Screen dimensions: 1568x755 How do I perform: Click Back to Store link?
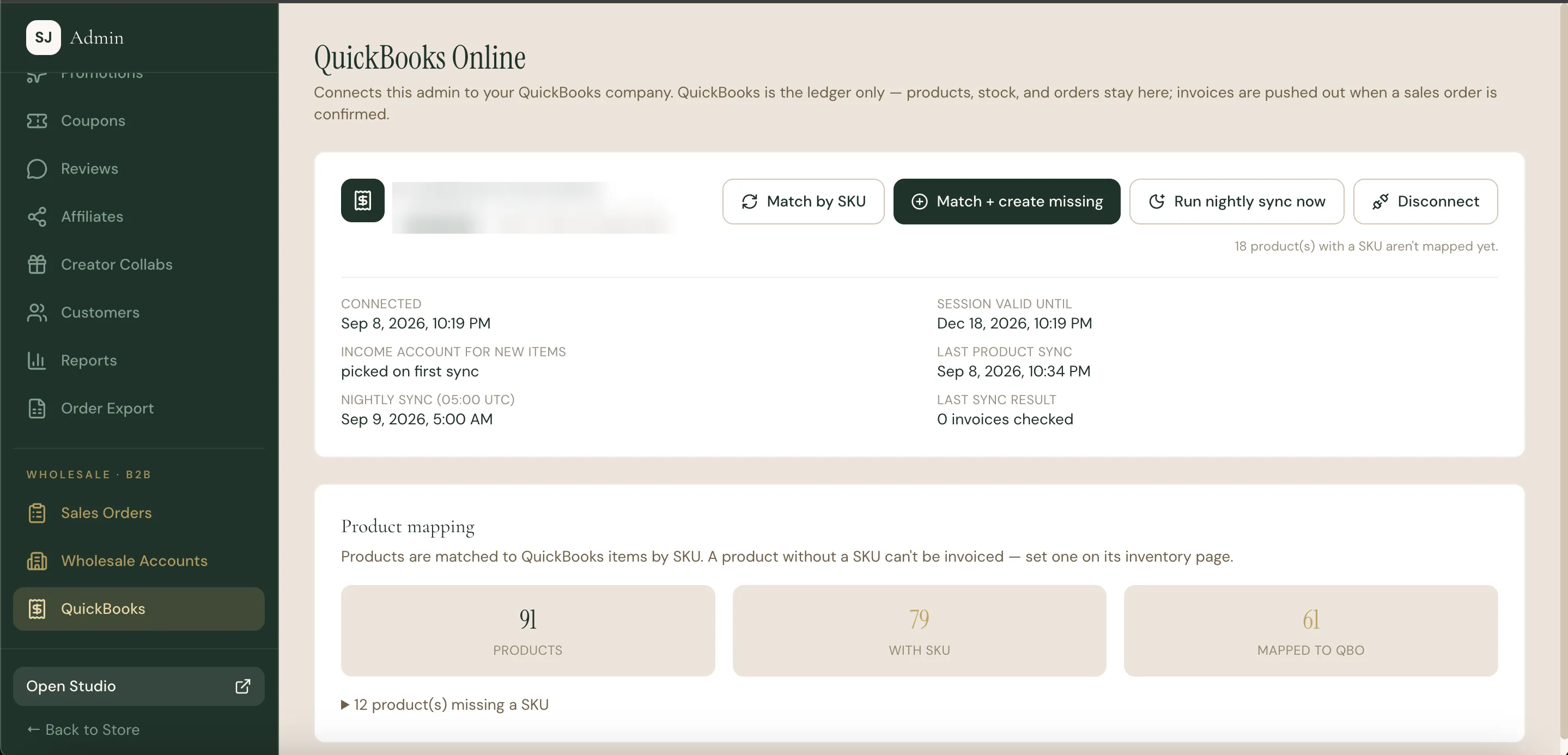83,729
